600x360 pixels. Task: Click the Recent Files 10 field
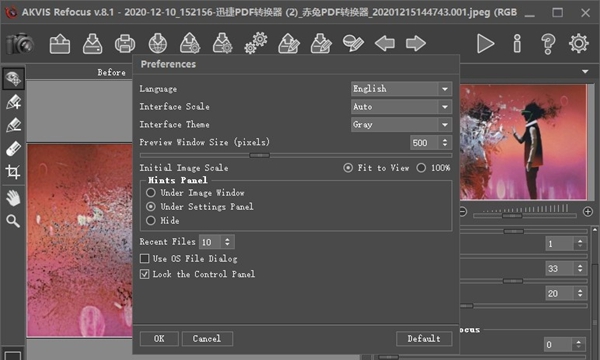click(x=210, y=242)
